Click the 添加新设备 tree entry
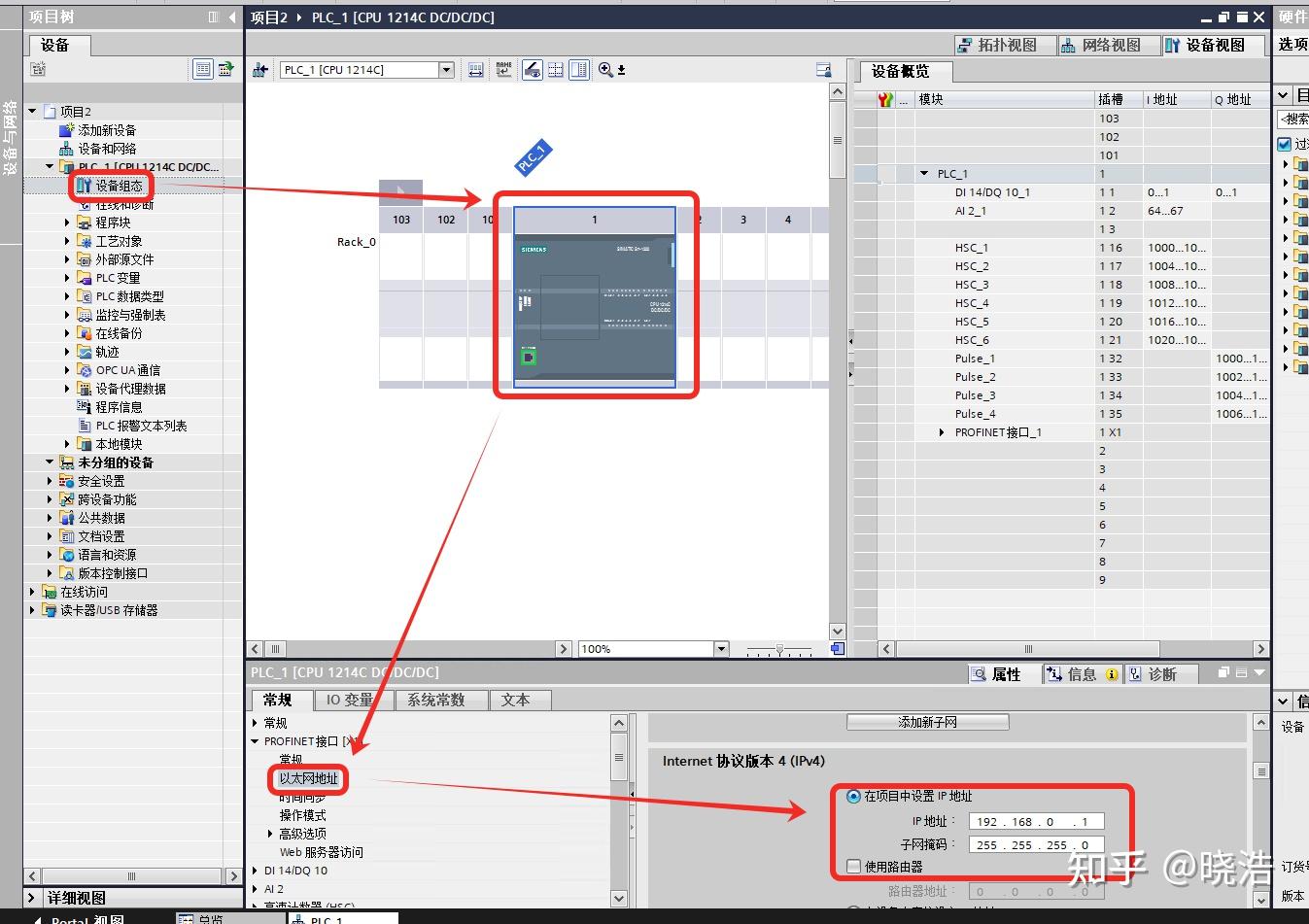Viewport: 1309px width, 924px height. tap(107, 130)
